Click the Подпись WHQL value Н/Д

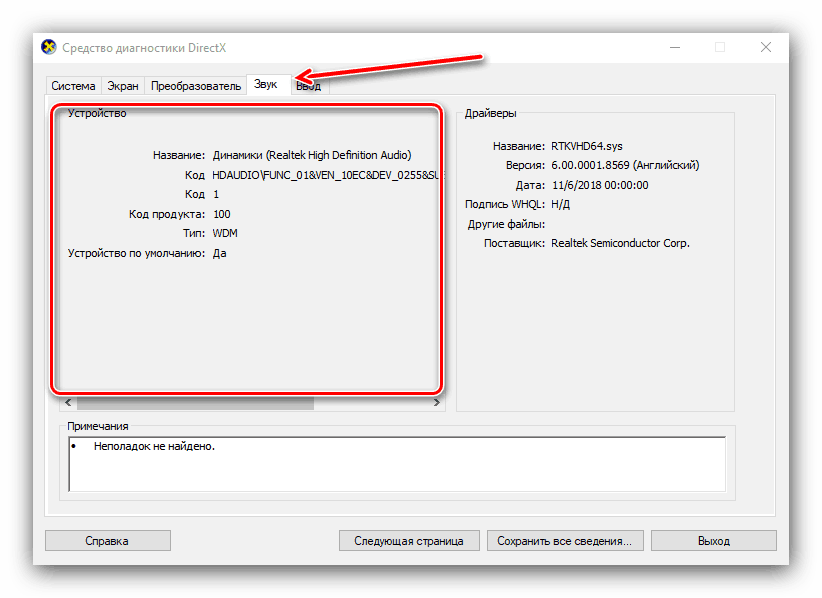560,204
